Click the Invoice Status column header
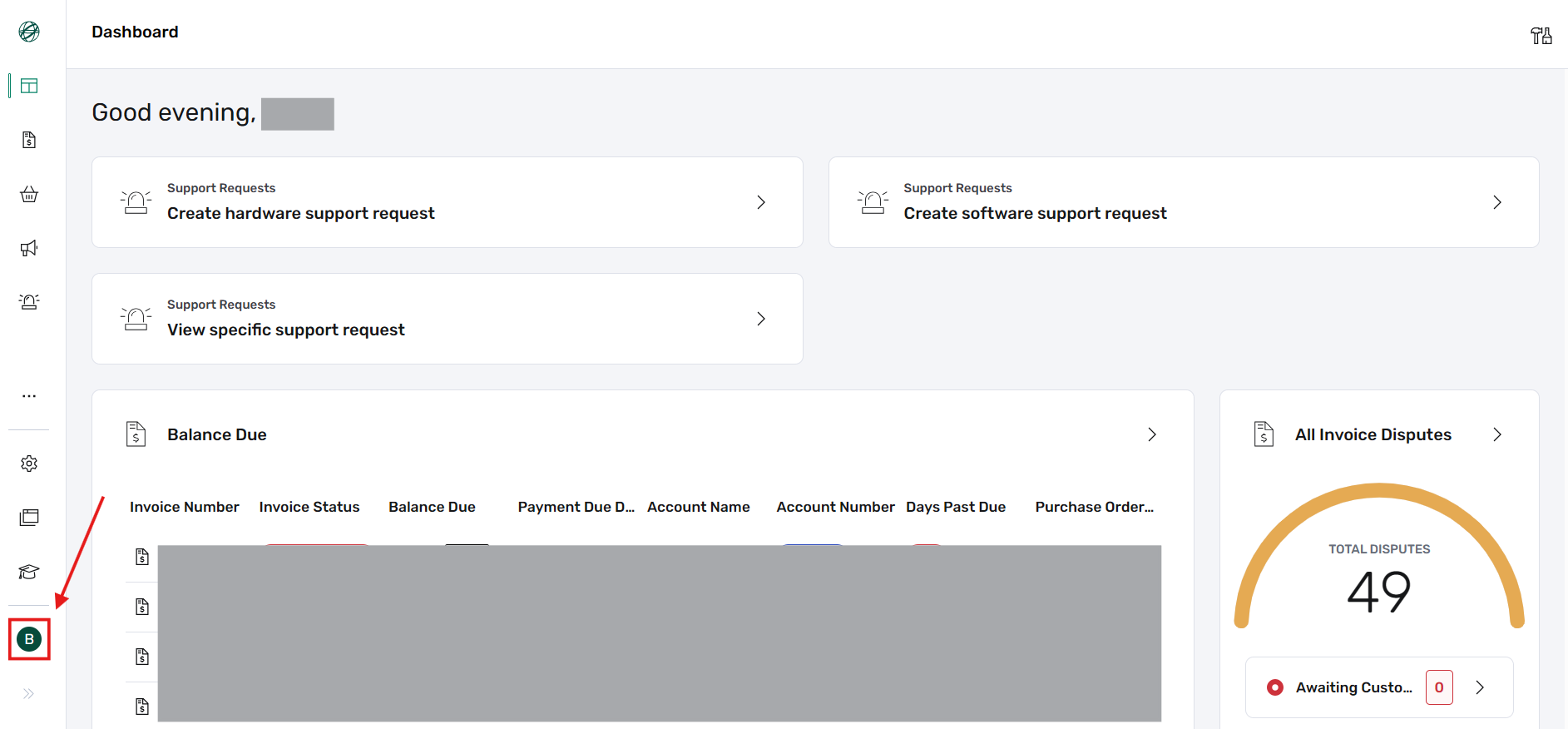 point(309,507)
